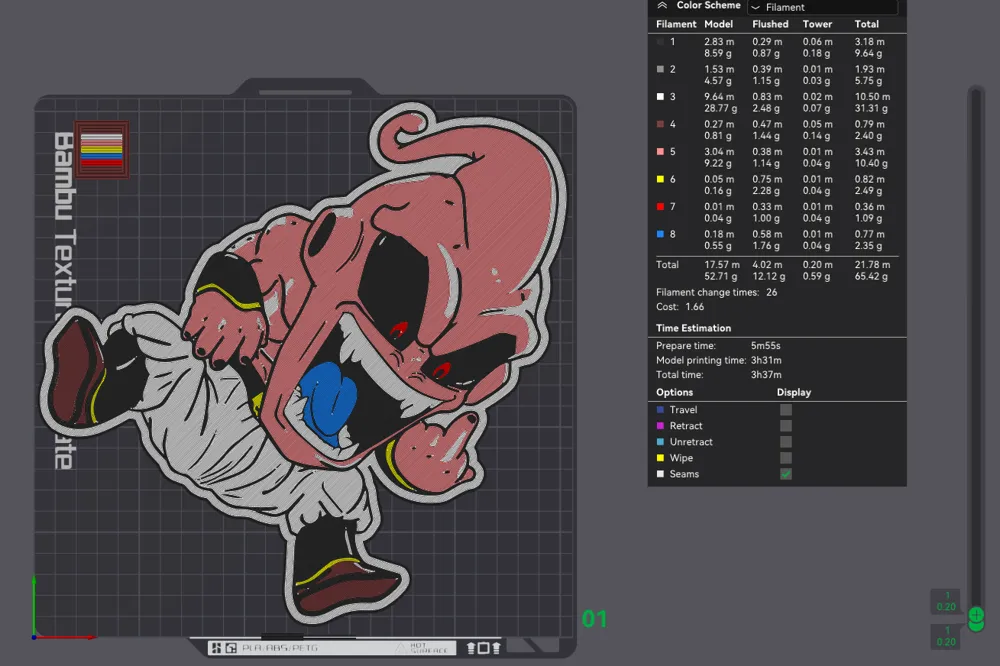The image size is (1000, 666).
Task: Click the Options section heading
Action: (x=674, y=392)
